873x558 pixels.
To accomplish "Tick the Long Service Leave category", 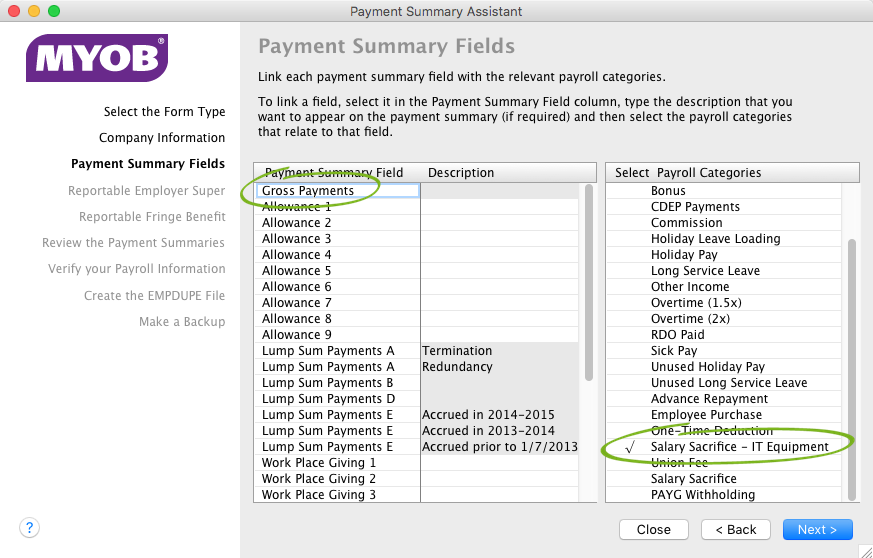I will coord(724,271).
